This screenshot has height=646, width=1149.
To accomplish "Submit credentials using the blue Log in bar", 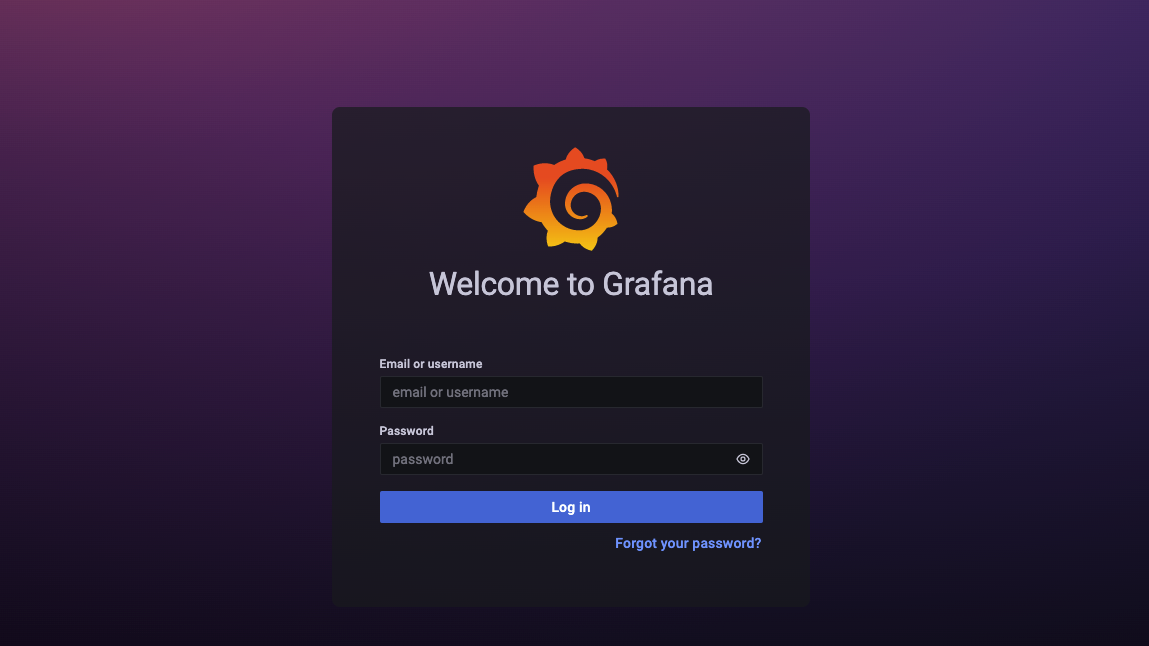I will pos(571,507).
